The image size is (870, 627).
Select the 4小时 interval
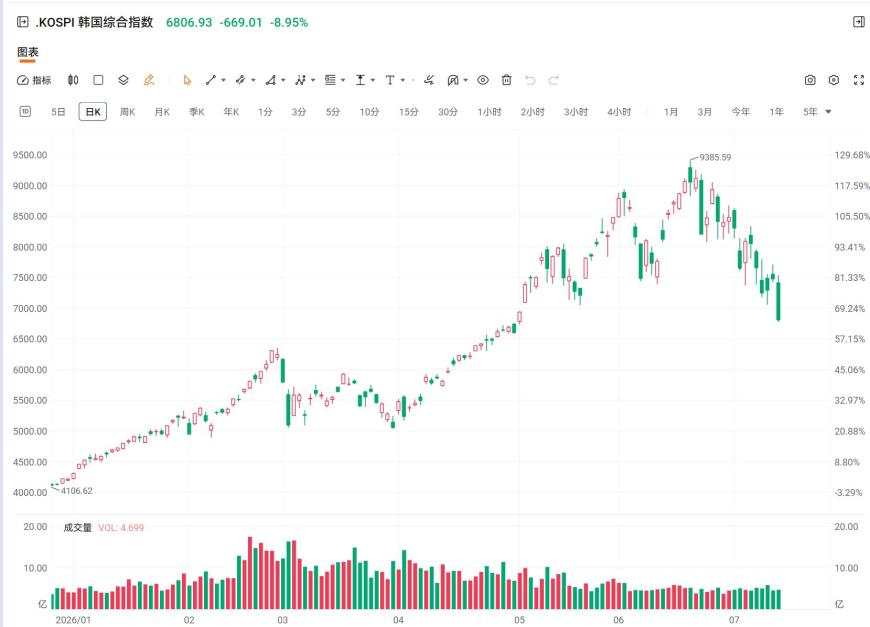tap(619, 112)
